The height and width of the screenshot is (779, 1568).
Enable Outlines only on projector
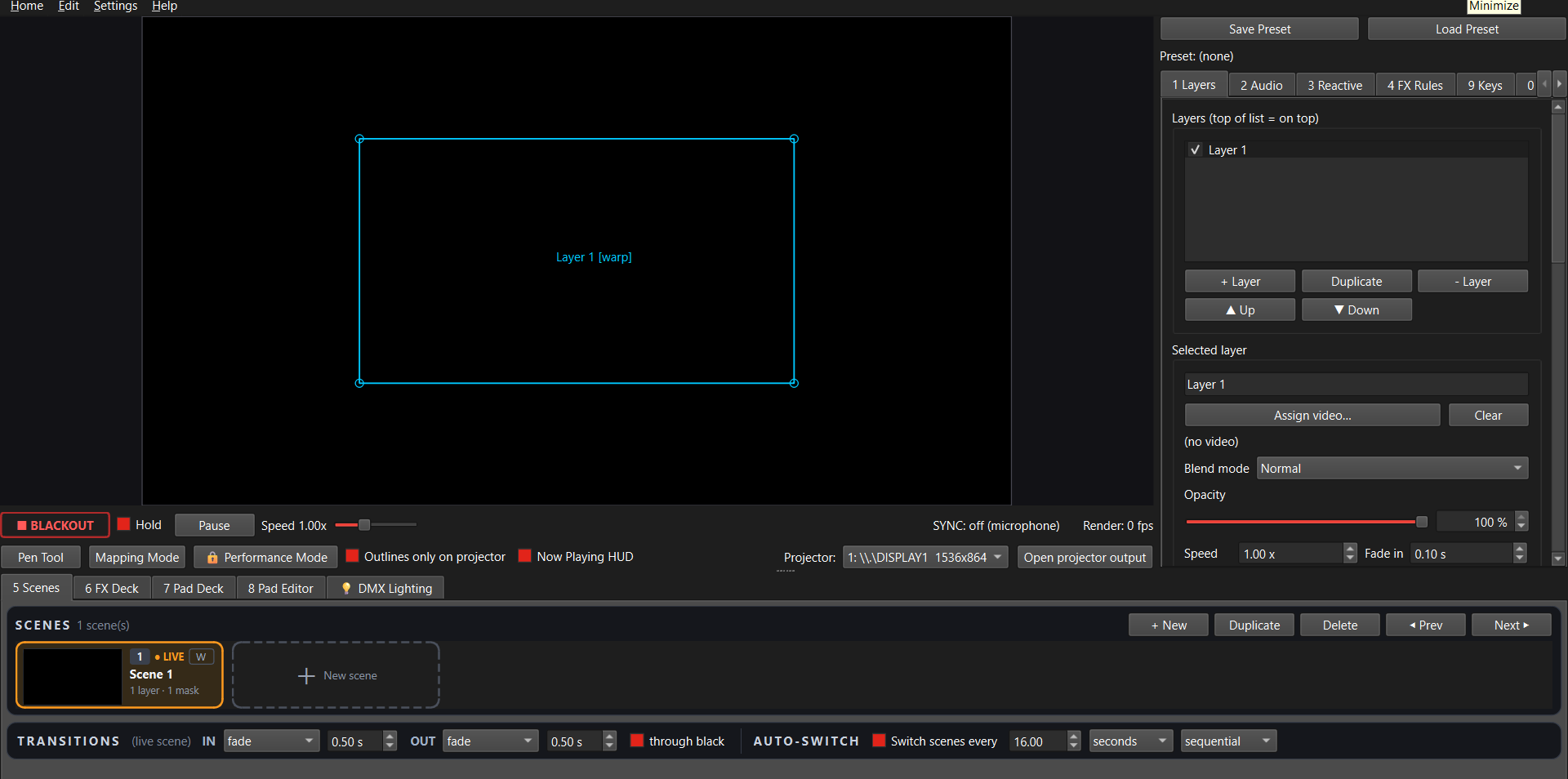[x=353, y=556]
